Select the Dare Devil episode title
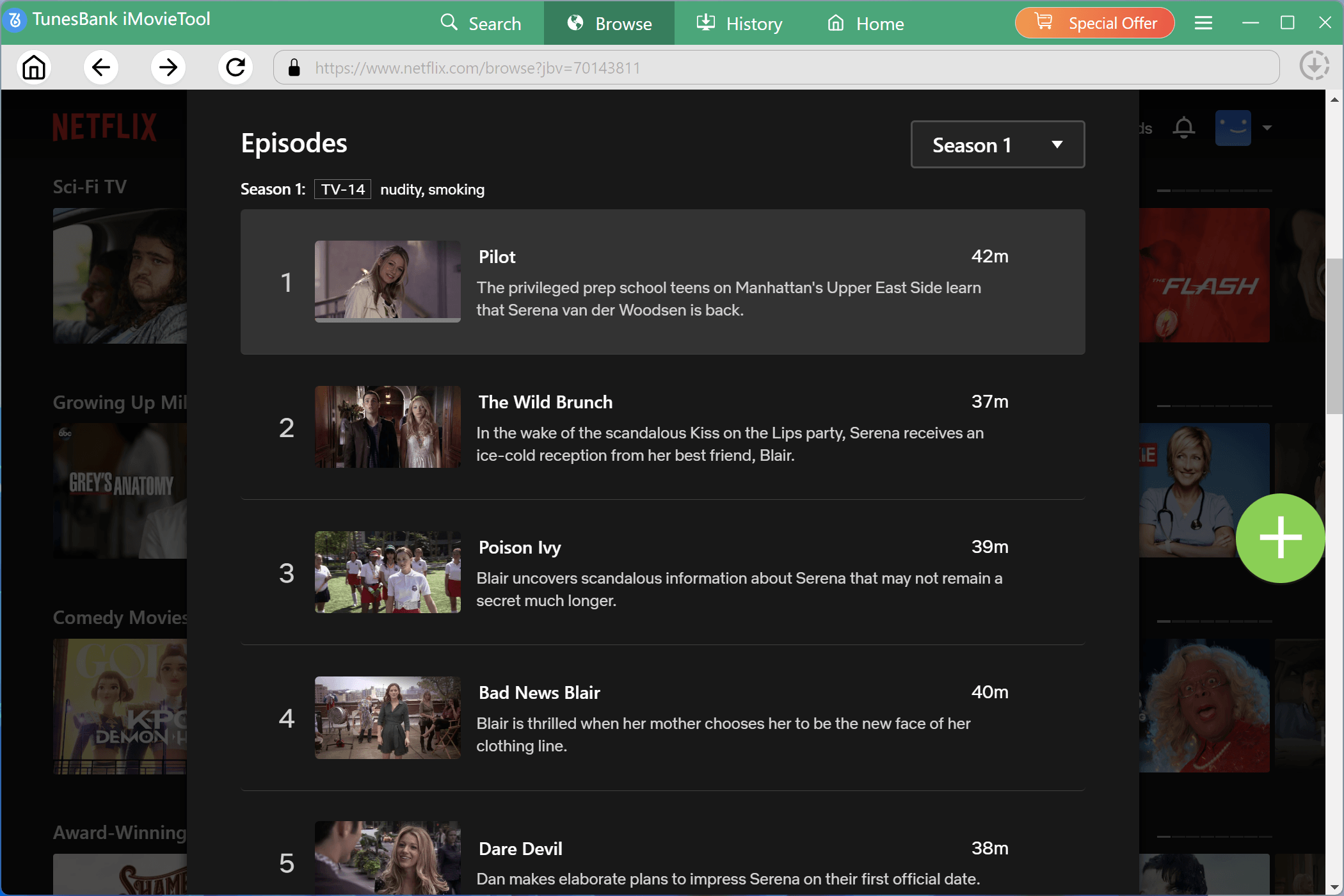 tap(520, 849)
